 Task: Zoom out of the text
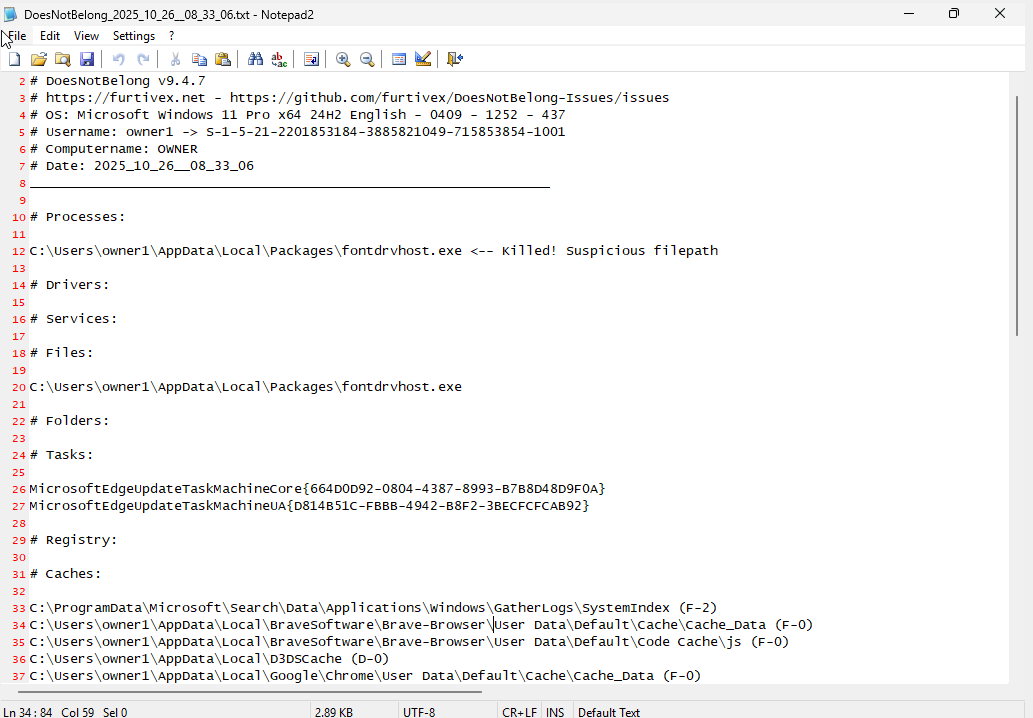pyautogui.click(x=367, y=59)
